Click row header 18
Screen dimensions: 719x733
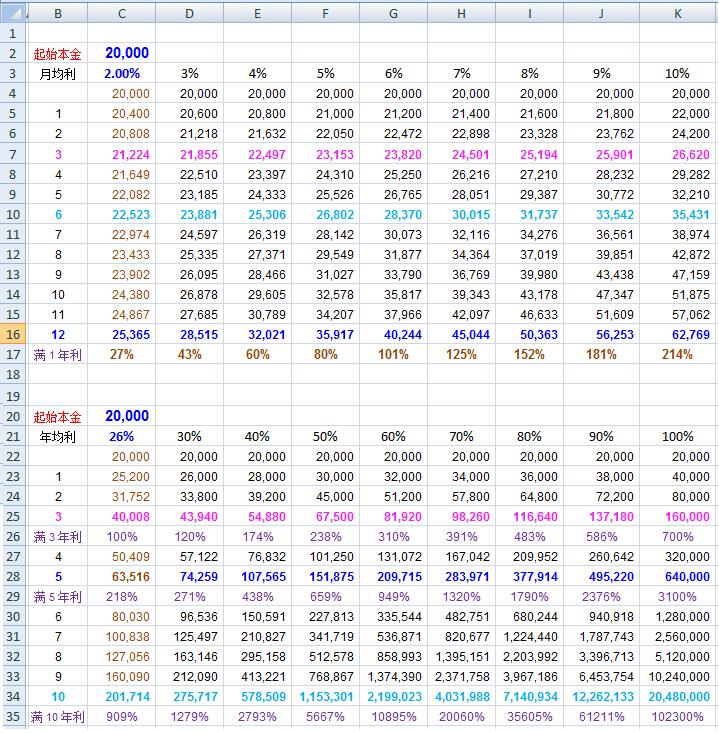click(x=13, y=373)
